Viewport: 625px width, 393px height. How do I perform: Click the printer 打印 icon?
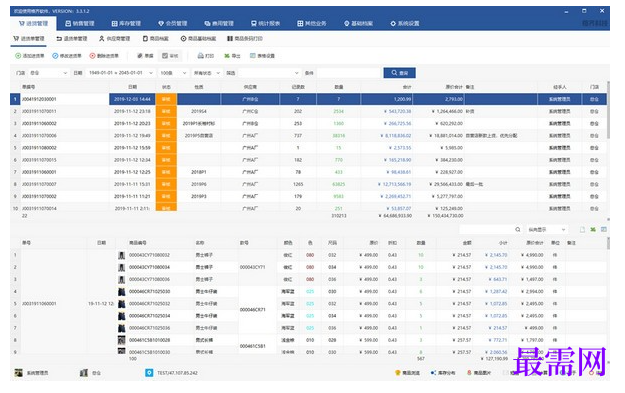(200, 56)
